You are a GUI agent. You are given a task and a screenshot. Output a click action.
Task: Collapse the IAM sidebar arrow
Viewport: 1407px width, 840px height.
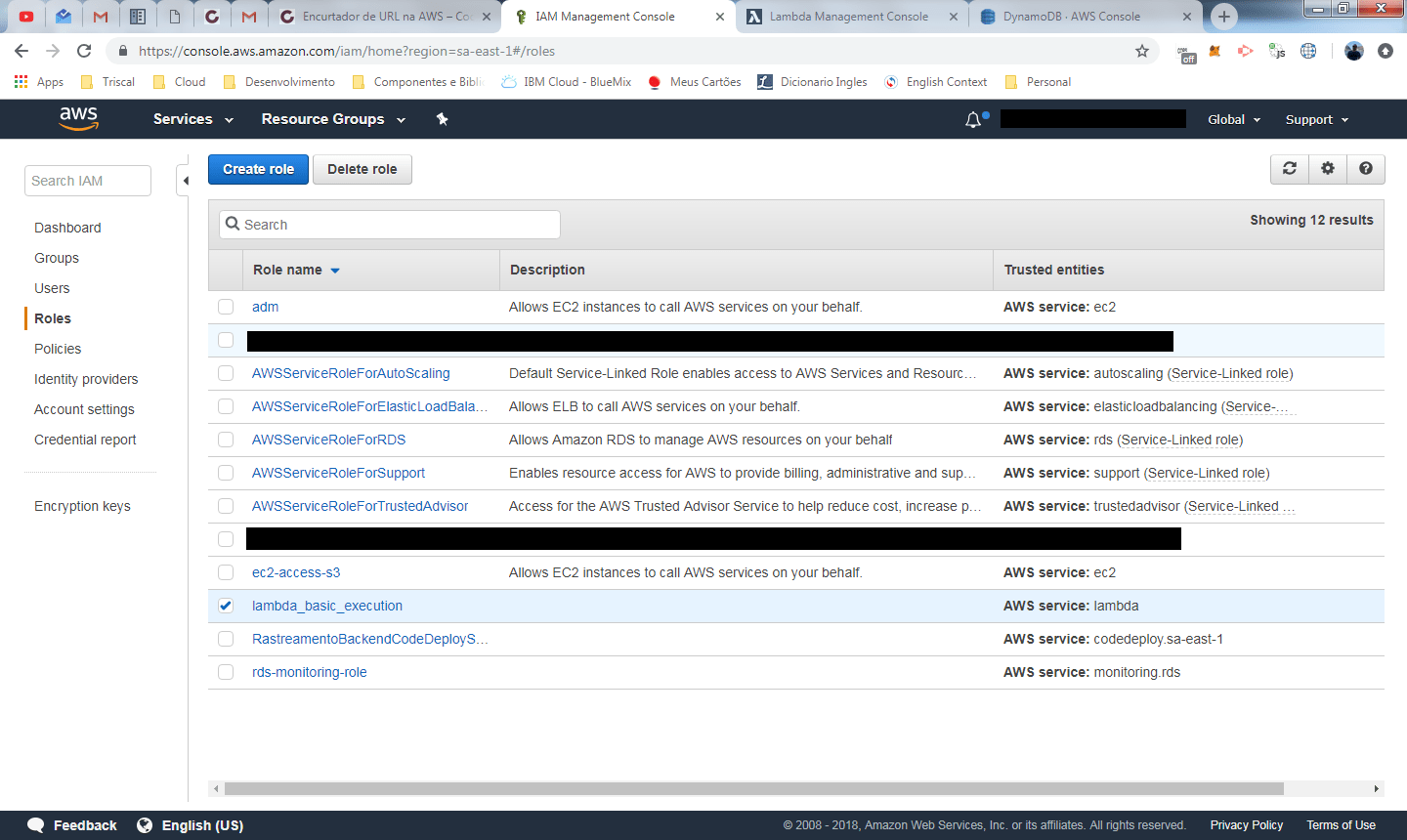(x=184, y=181)
